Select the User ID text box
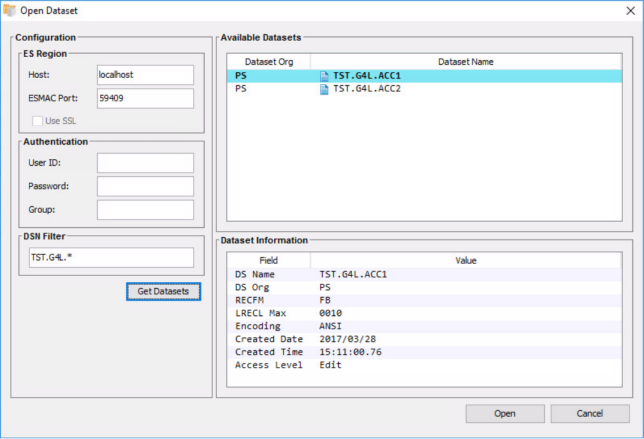 click(145, 162)
